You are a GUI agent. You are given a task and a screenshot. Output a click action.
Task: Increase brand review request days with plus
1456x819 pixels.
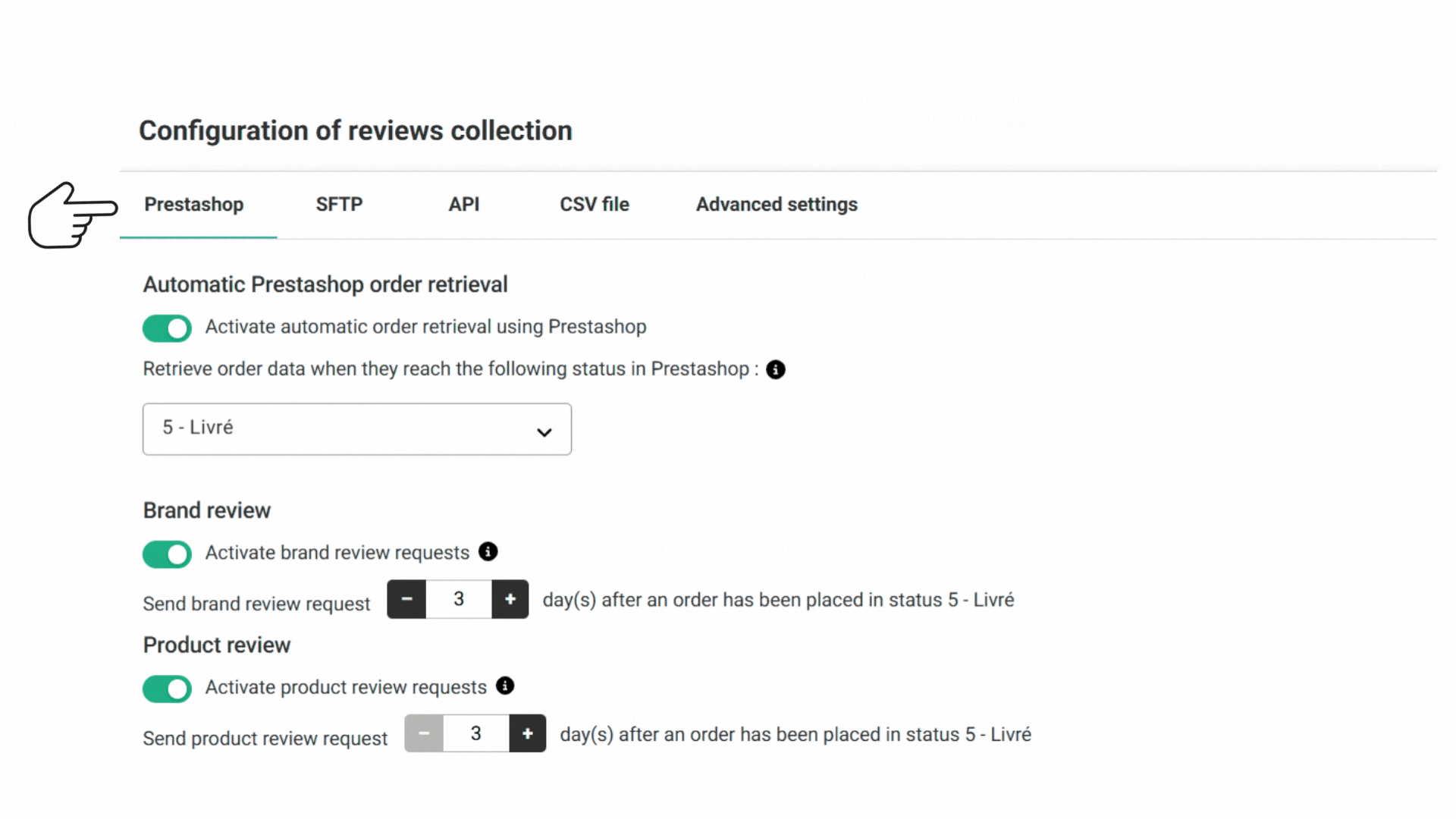coord(510,599)
